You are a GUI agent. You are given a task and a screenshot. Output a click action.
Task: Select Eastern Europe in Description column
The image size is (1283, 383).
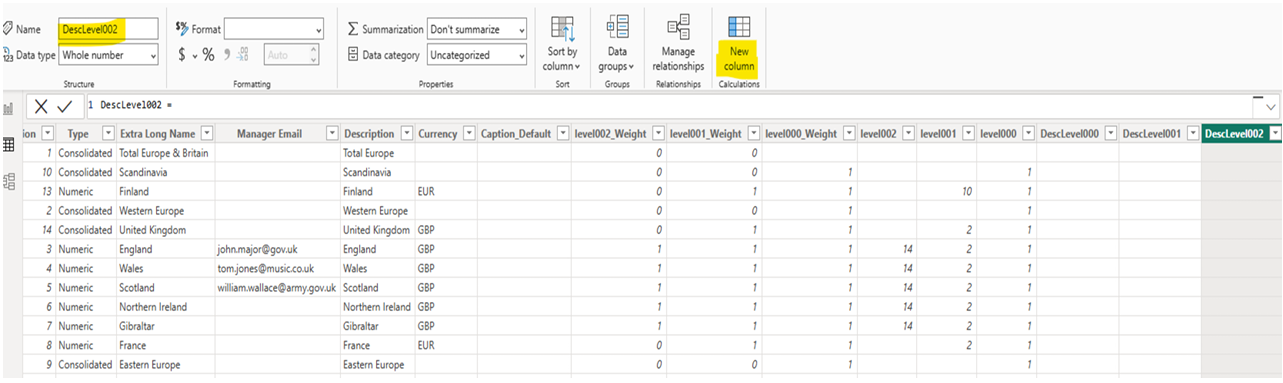coord(377,364)
